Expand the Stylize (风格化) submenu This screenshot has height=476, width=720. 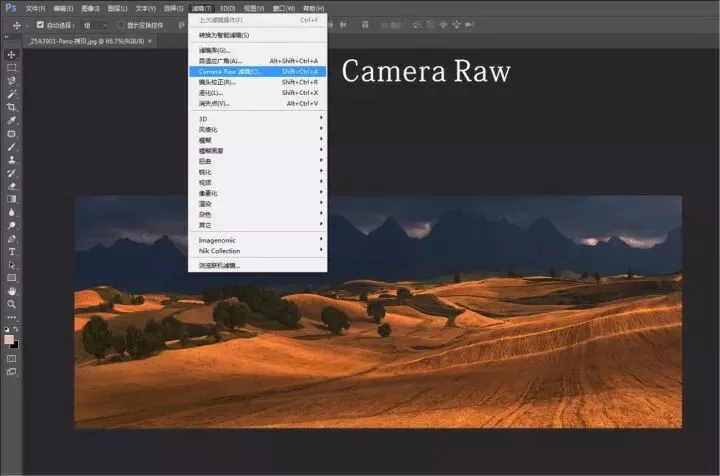(x=258, y=129)
